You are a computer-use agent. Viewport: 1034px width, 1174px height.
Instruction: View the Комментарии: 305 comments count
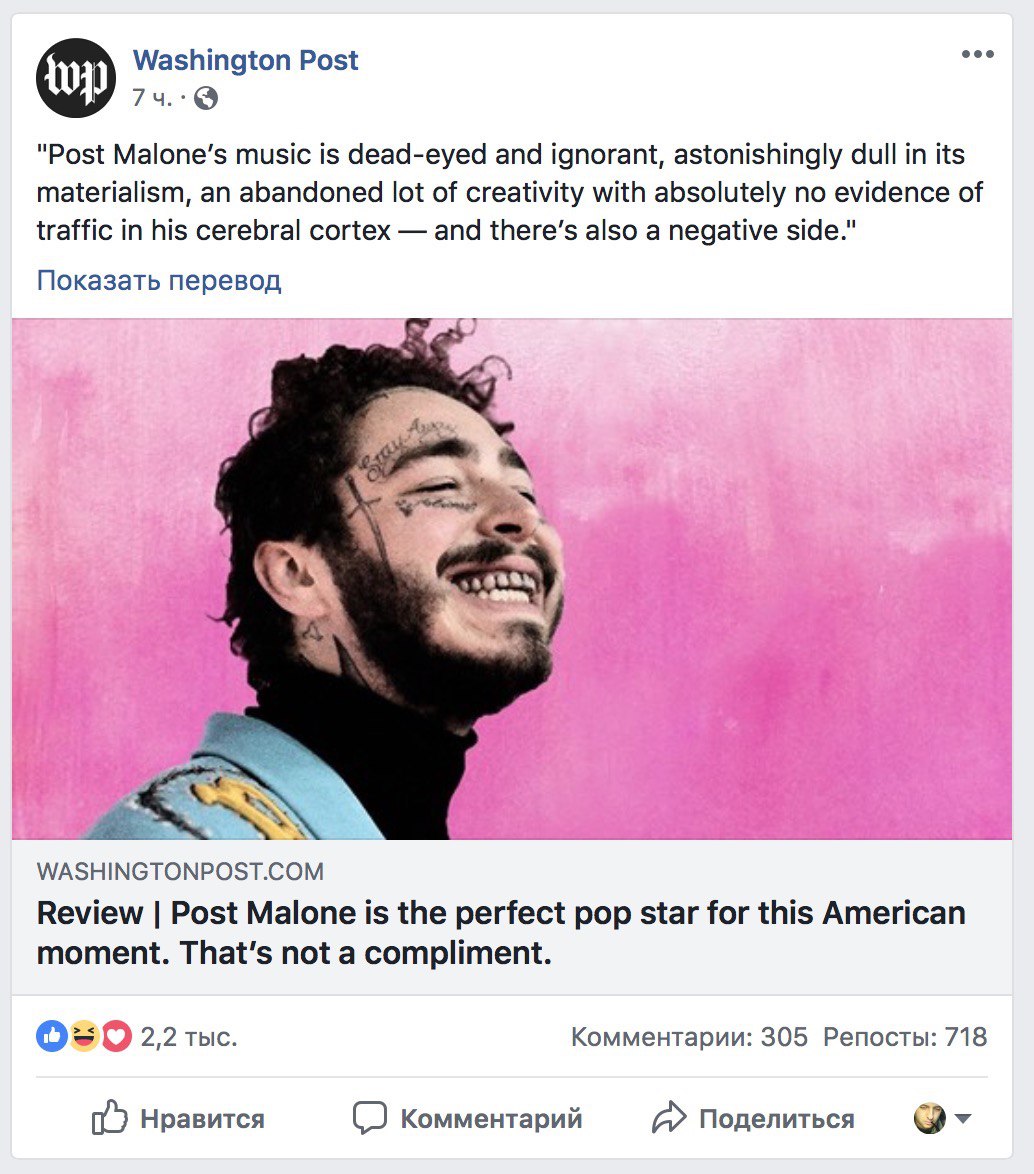(690, 1037)
